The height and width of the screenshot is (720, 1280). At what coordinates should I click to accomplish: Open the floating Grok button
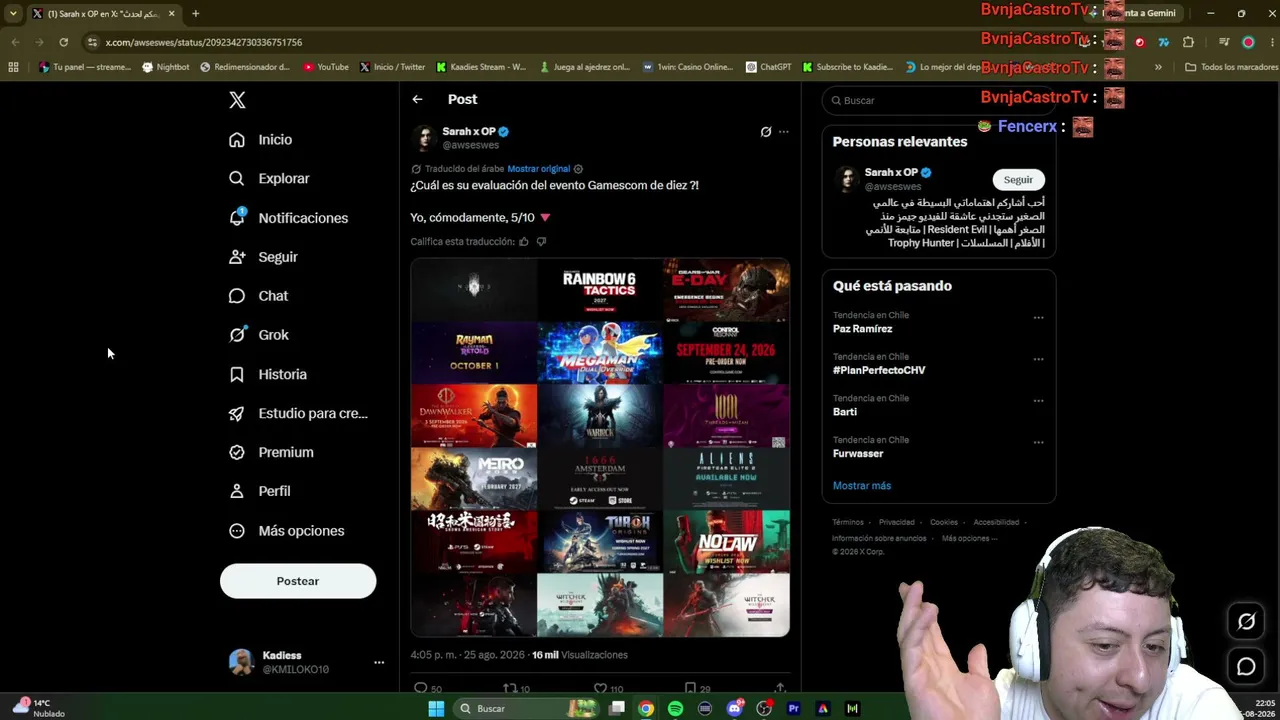1246,622
